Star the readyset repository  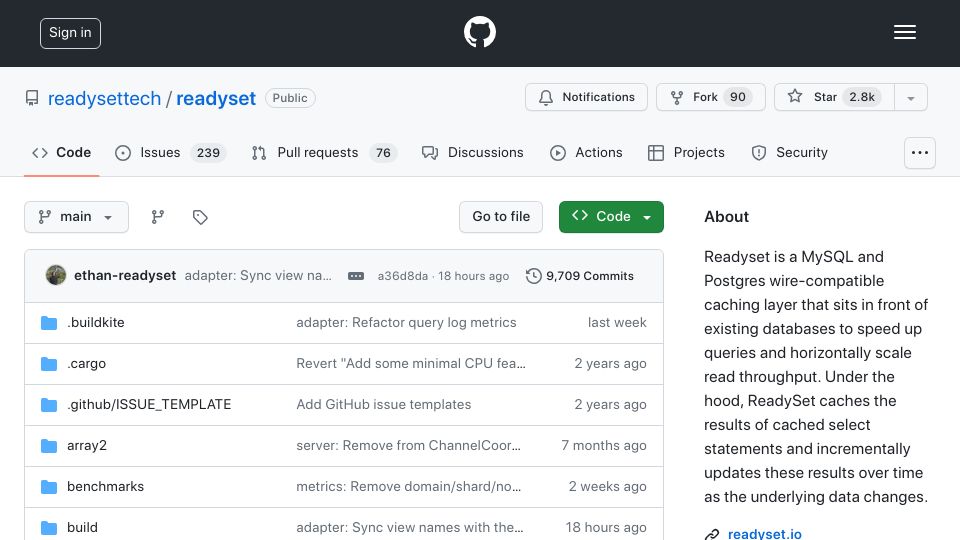[x=834, y=97]
